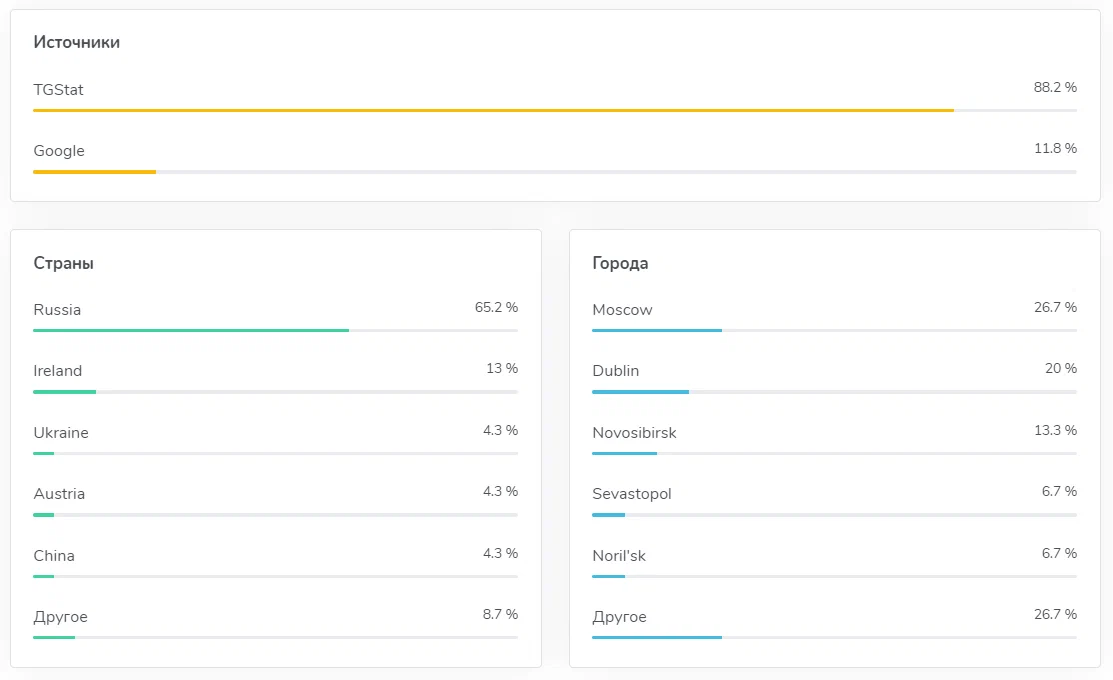Click the 13 % Ireland value

[x=502, y=368]
